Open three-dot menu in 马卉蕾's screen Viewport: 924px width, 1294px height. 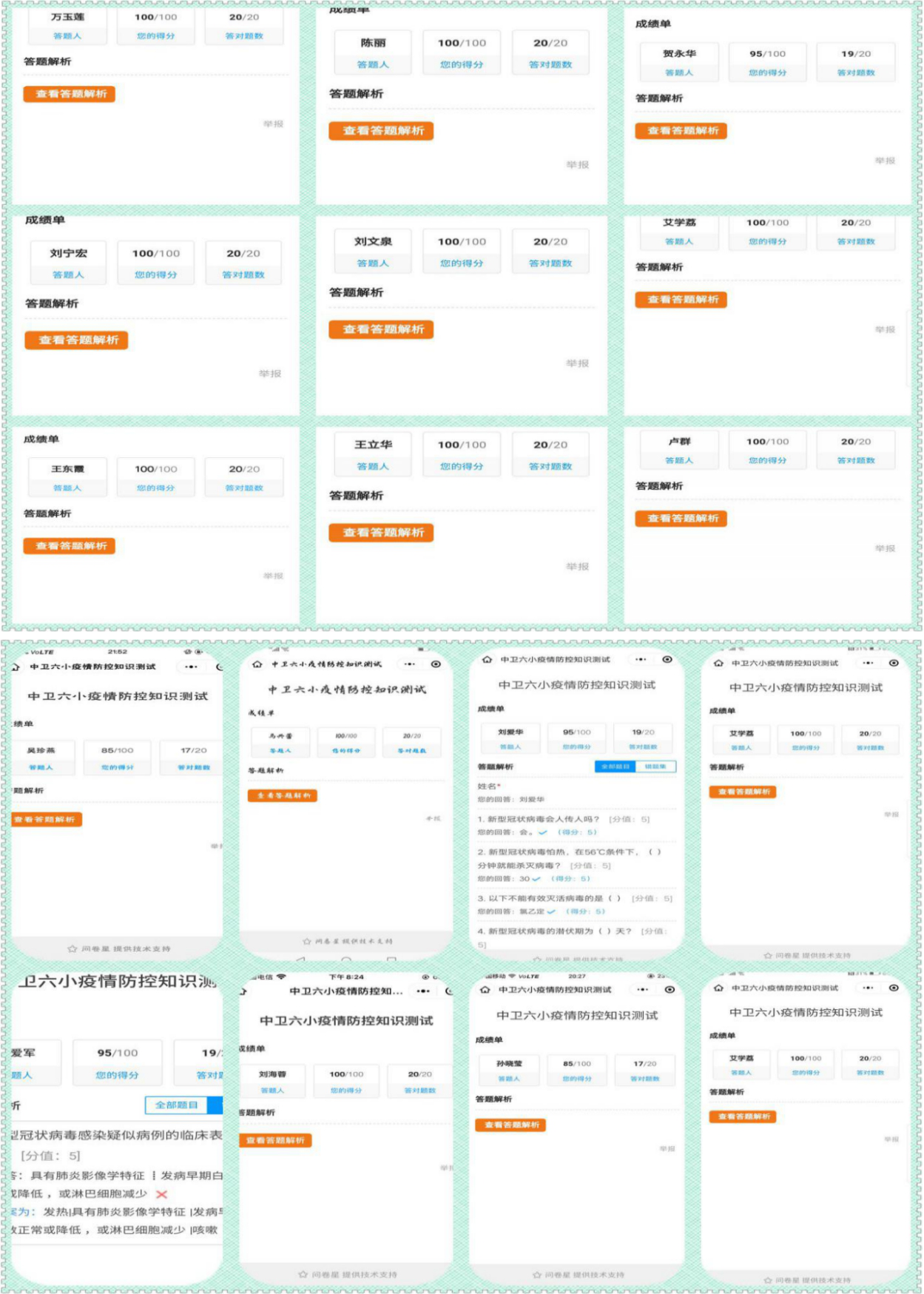(410, 664)
